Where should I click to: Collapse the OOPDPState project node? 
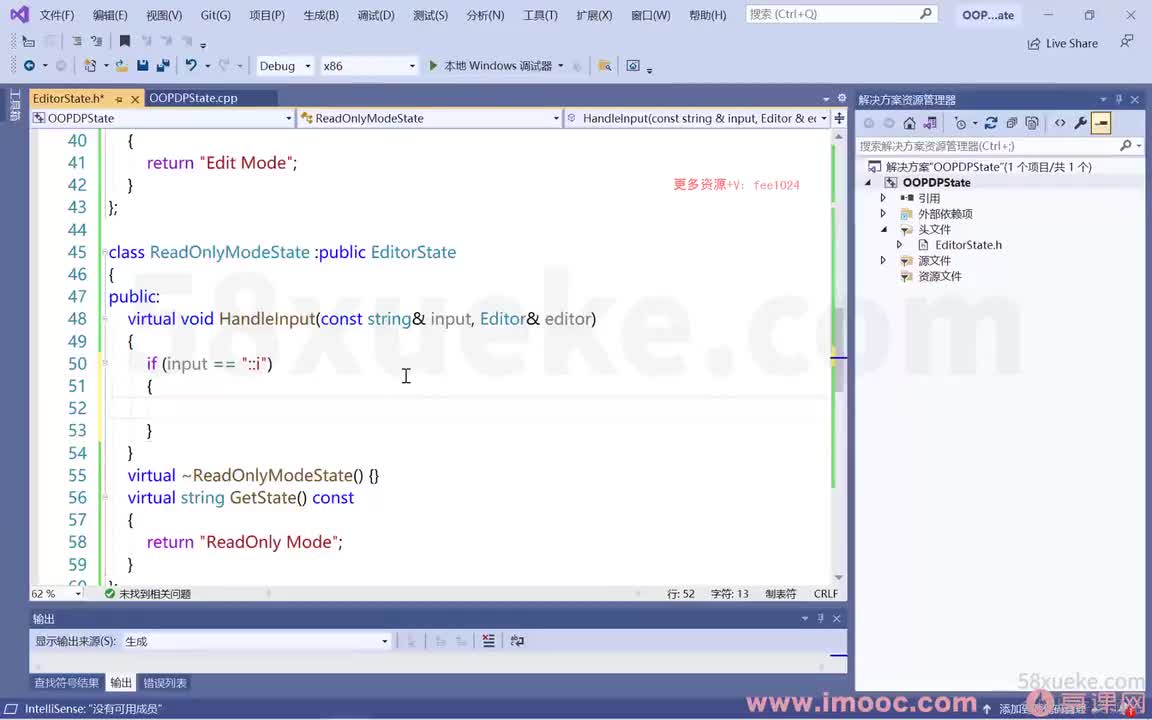point(868,183)
